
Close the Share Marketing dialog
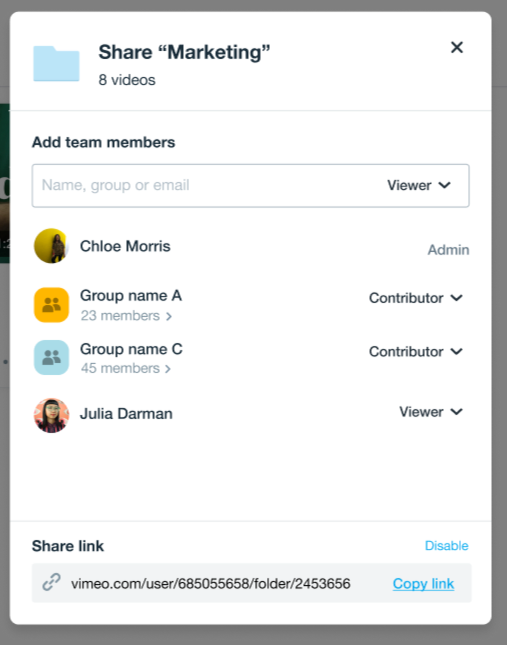[x=457, y=47]
